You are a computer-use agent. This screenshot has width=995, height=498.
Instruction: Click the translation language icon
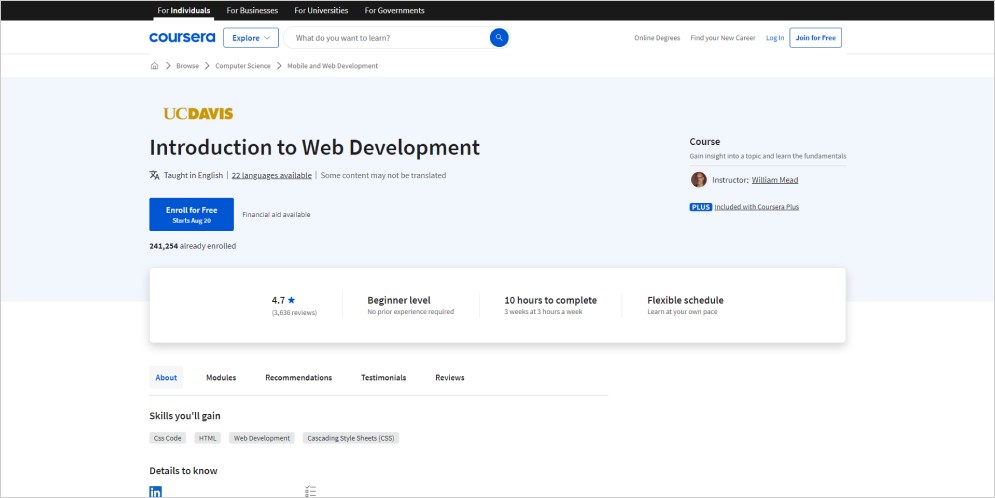coord(154,175)
